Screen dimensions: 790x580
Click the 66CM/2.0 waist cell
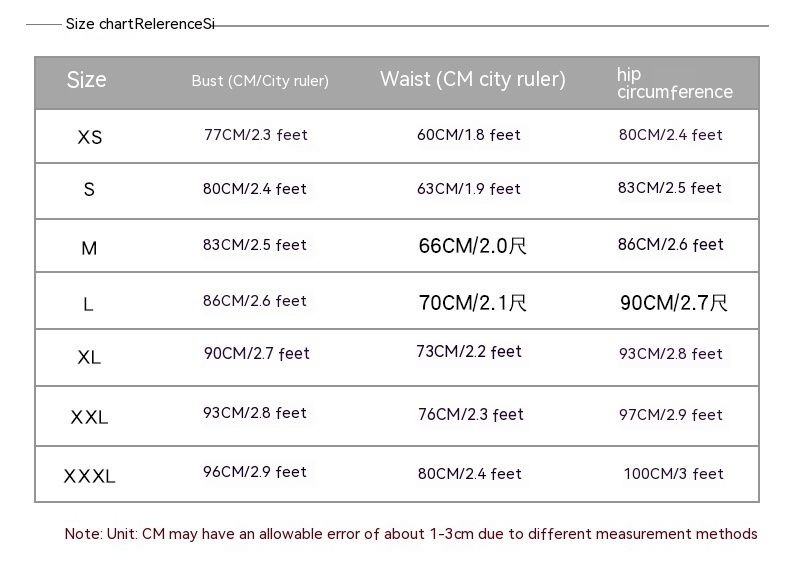click(472, 246)
